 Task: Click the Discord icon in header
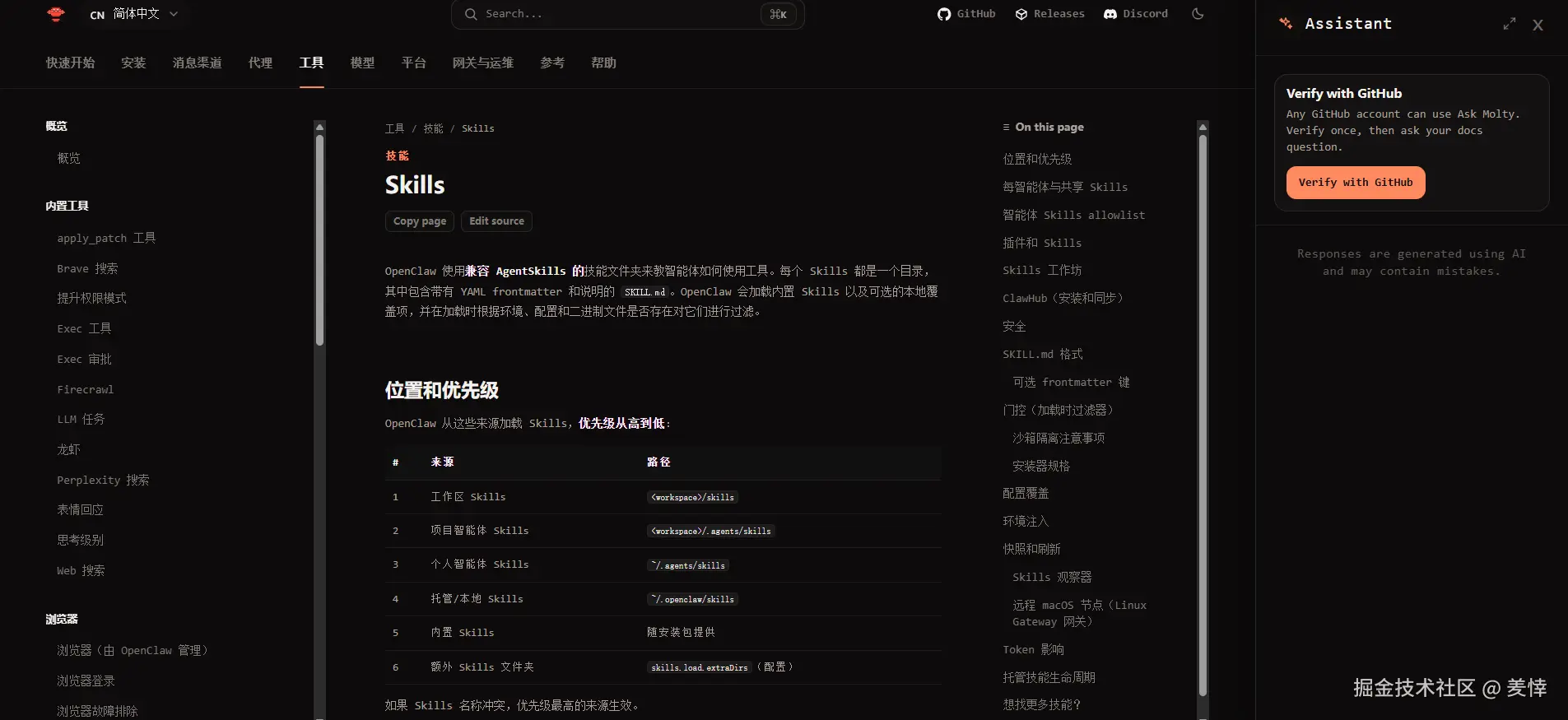[x=1110, y=14]
